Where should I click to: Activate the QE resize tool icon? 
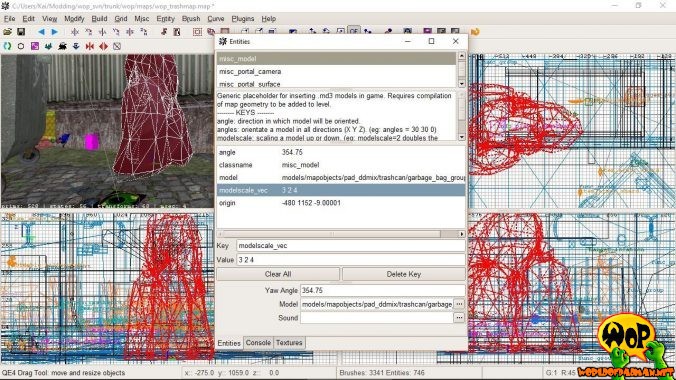pos(354,31)
